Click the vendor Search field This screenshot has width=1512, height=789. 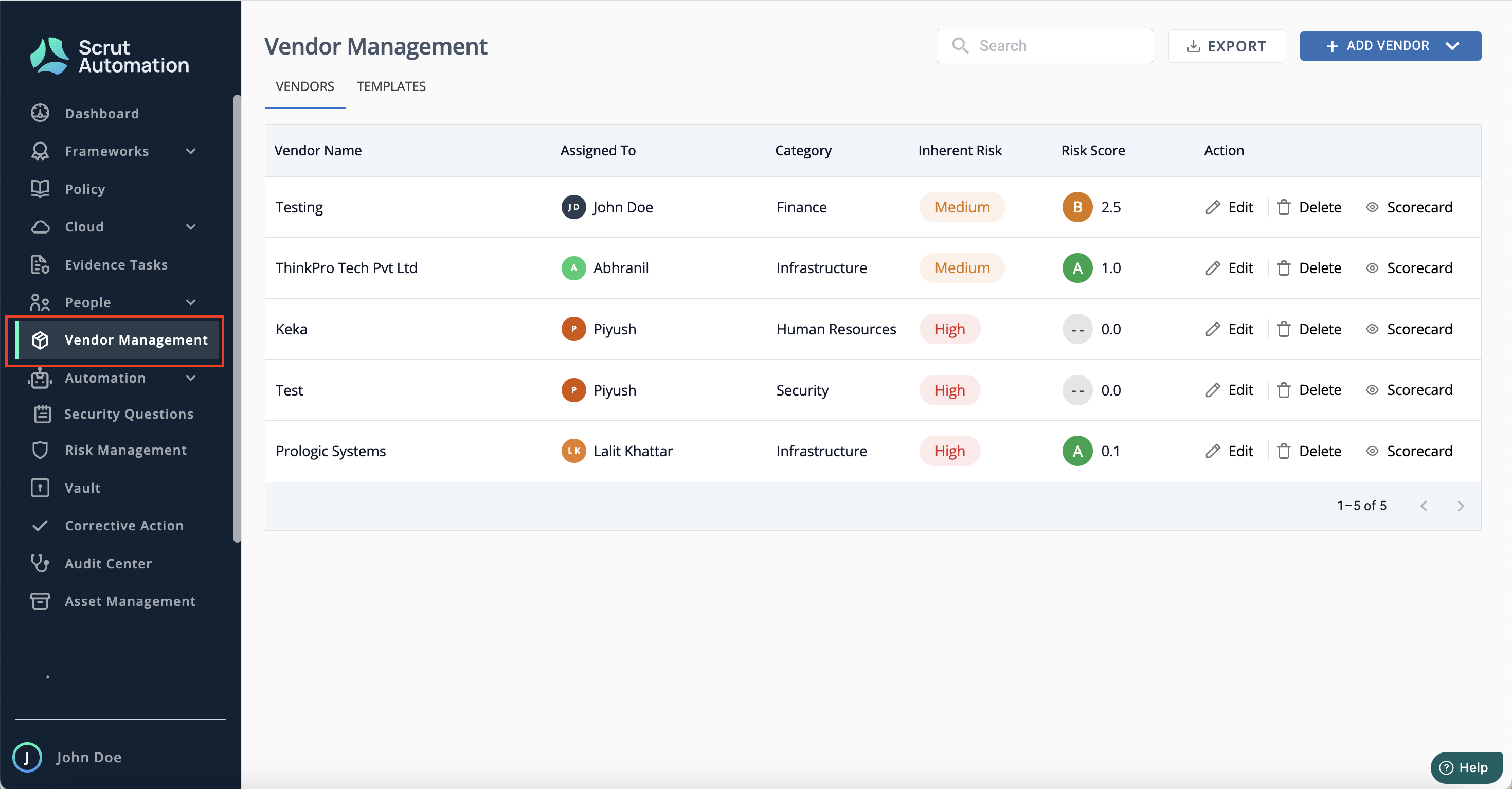click(1044, 46)
